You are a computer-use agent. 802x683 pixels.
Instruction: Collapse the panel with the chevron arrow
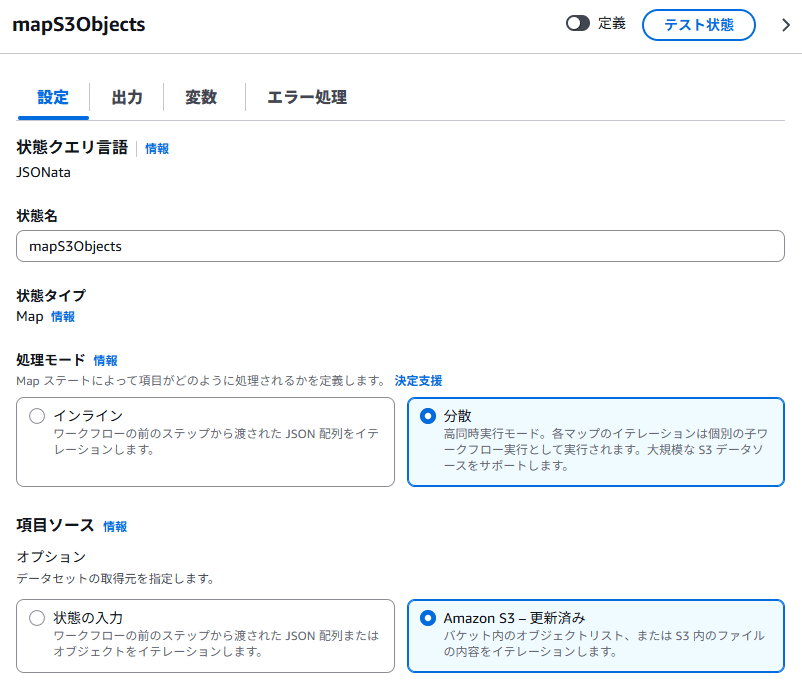[x=785, y=25]
